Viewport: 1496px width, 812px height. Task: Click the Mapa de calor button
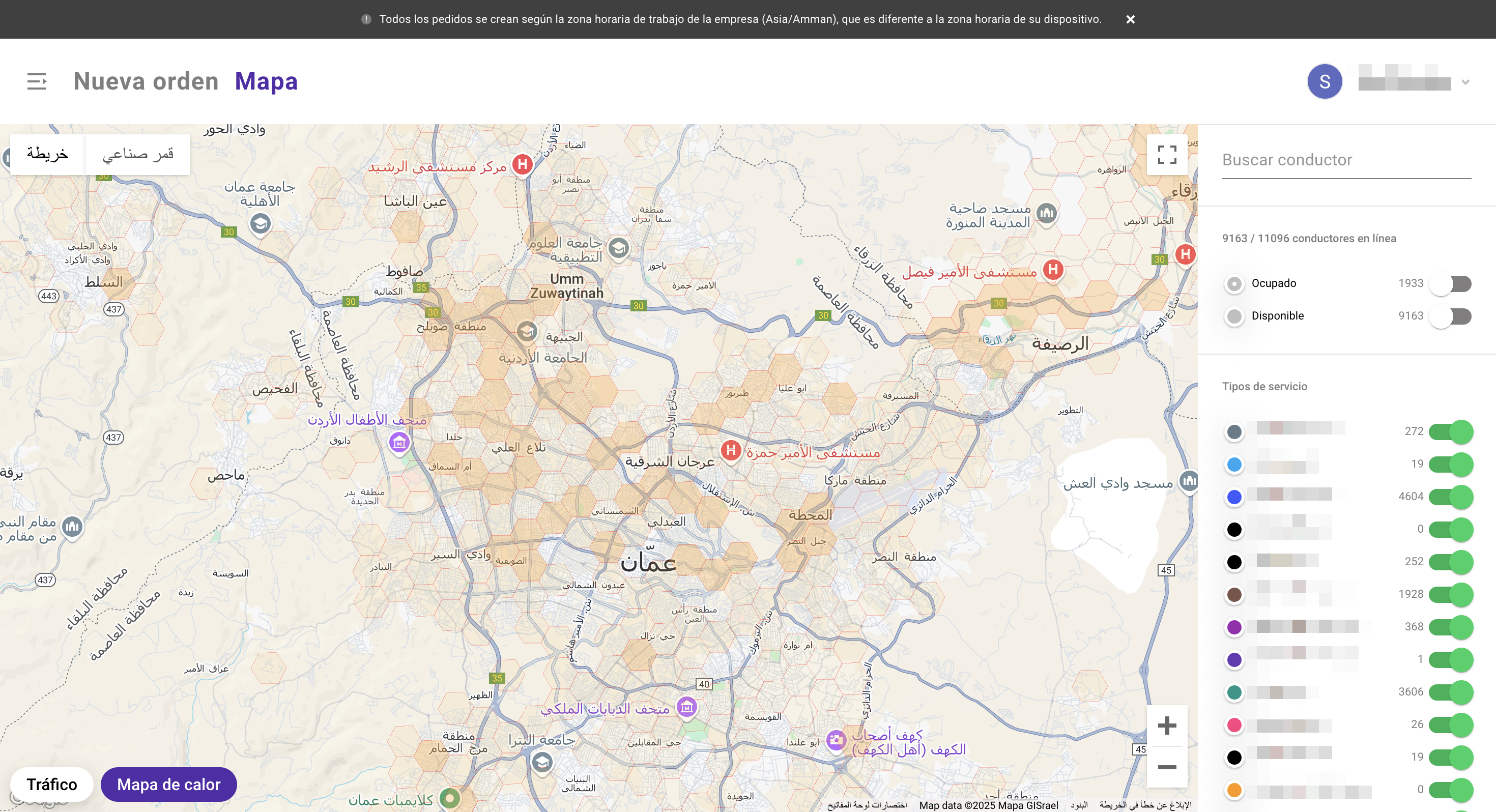tap(168, 784)
